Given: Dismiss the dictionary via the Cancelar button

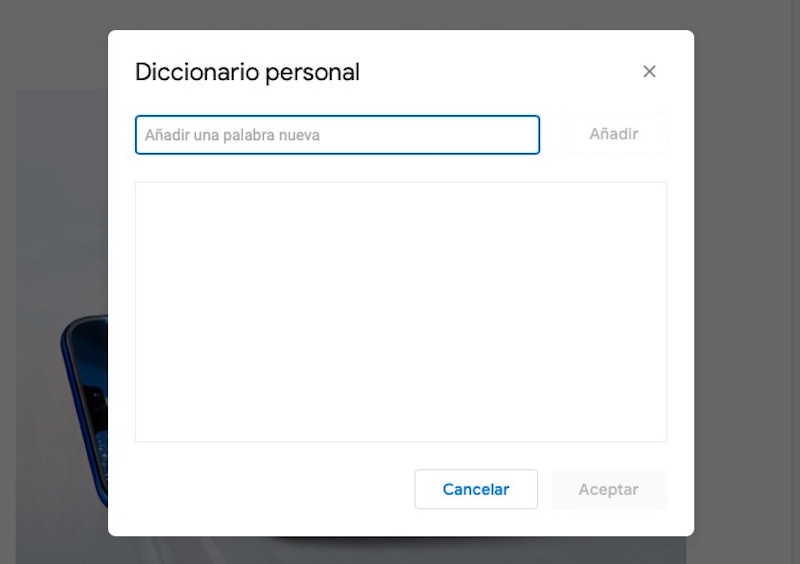Looking at the screenshot, I should (476, 490).
